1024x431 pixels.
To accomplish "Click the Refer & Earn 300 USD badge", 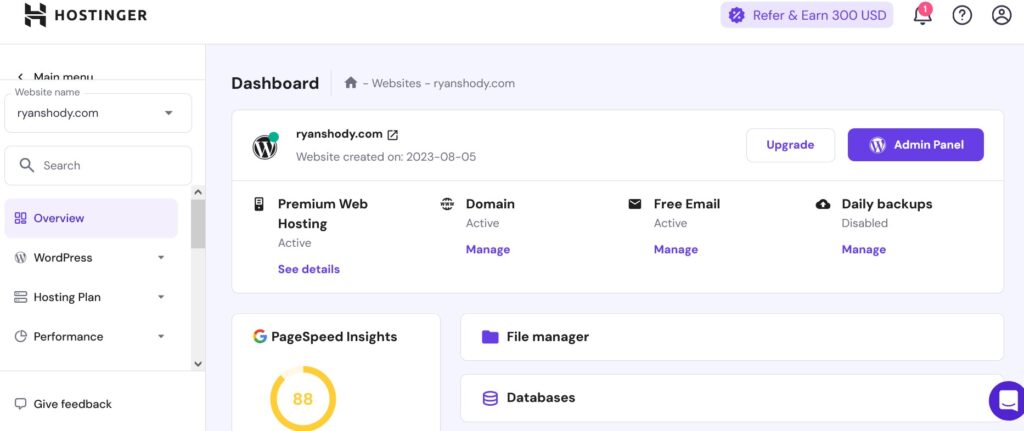I will point(807,15).
